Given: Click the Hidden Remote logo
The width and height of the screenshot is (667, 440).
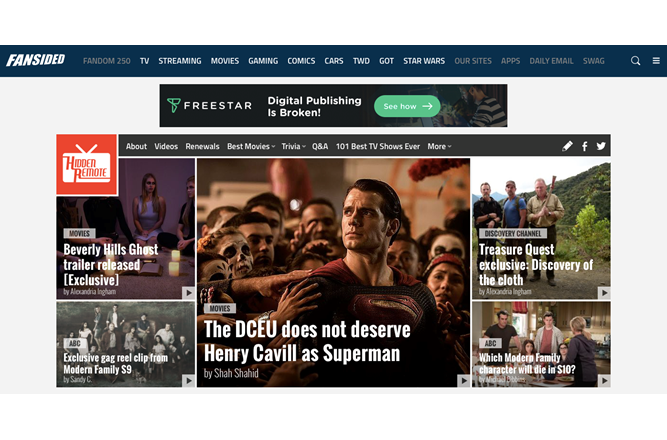Looking at the screenshot, I should coord(87,165).
